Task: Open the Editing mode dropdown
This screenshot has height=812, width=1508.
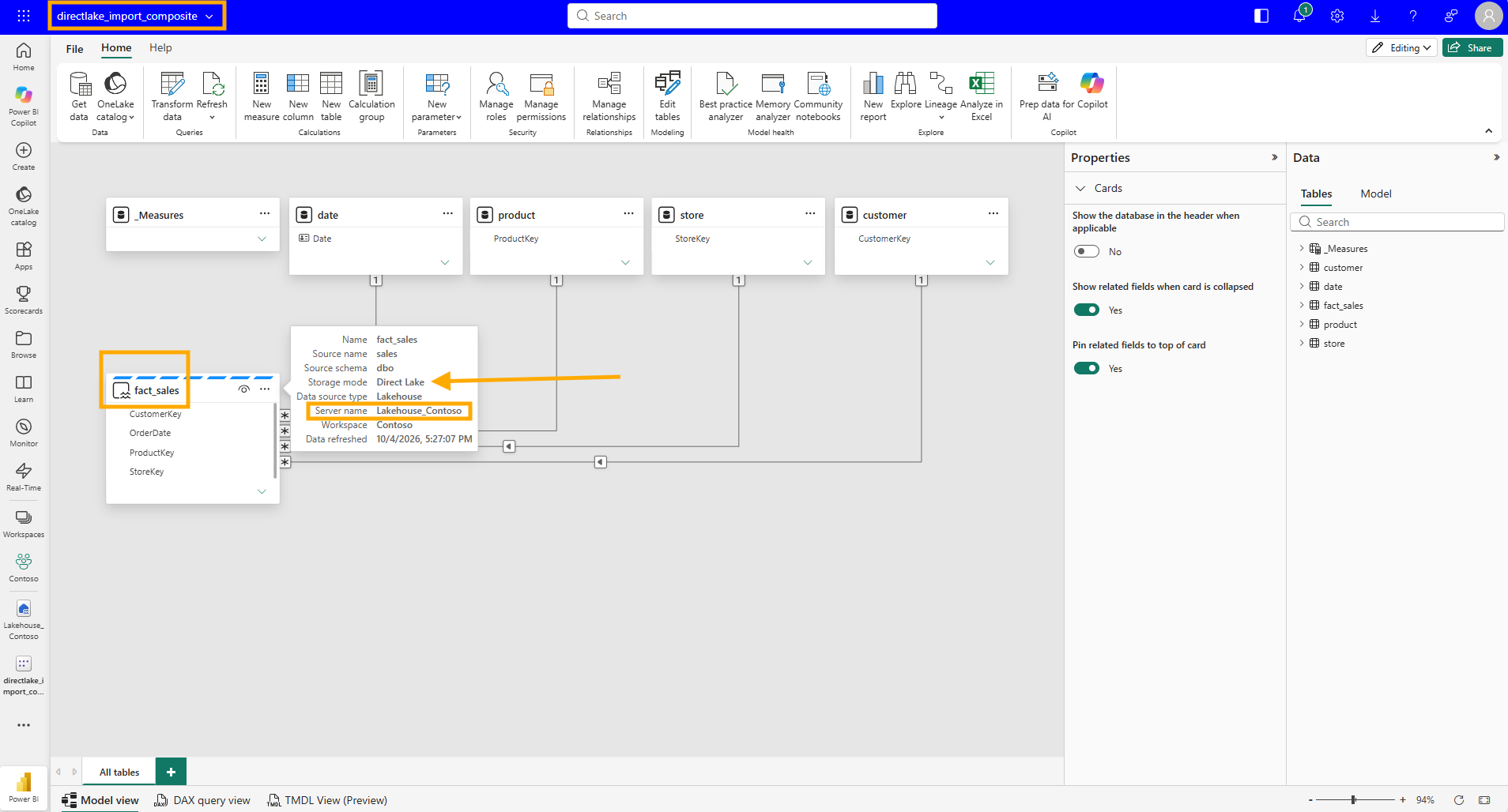Action: pyautogui.click(x=1402, y=47)
